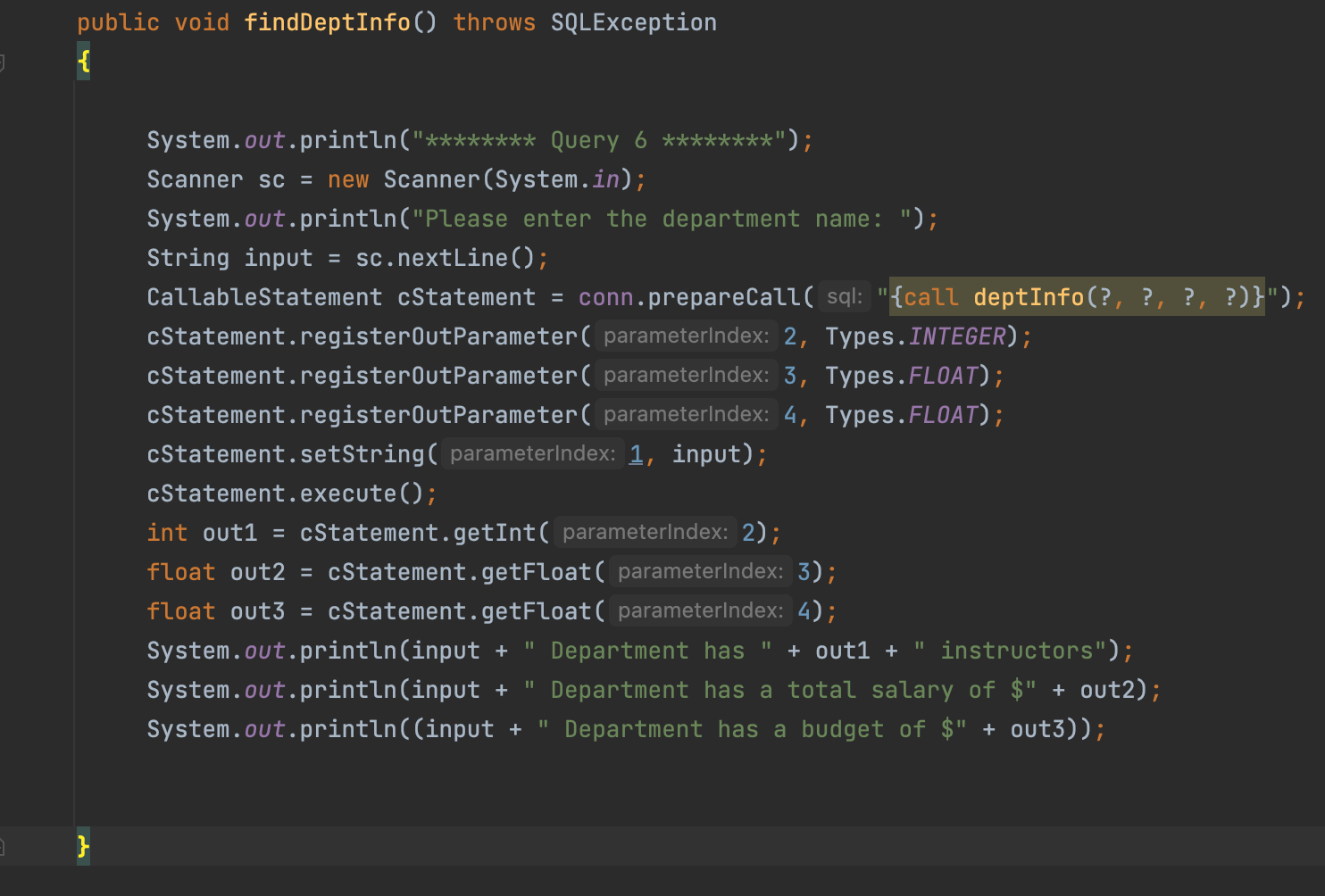This screenshot has height=896, width=1325.
Task: Click the sql: inlay hint before prepareCall string
Action: (844, 296)
